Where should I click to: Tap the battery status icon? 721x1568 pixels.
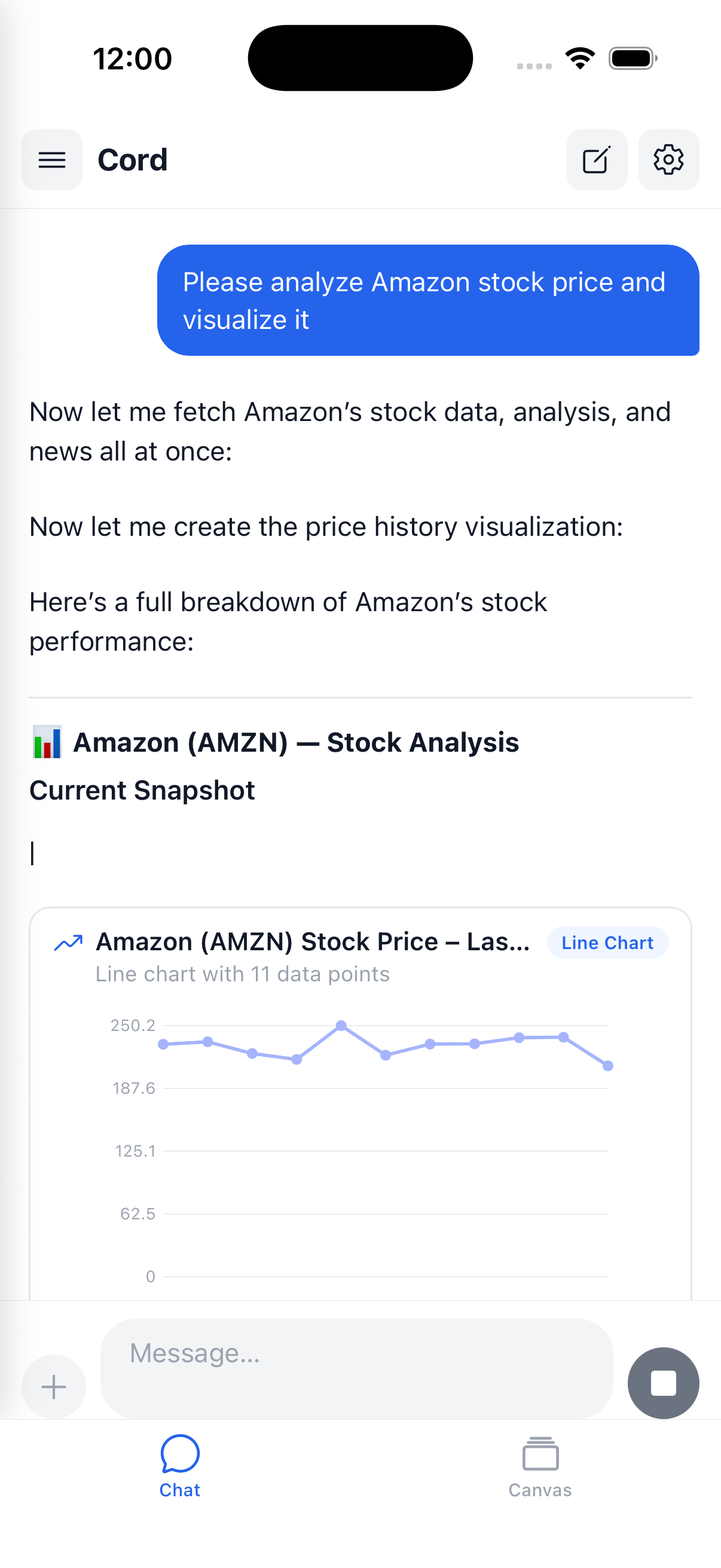coord(633,59)
